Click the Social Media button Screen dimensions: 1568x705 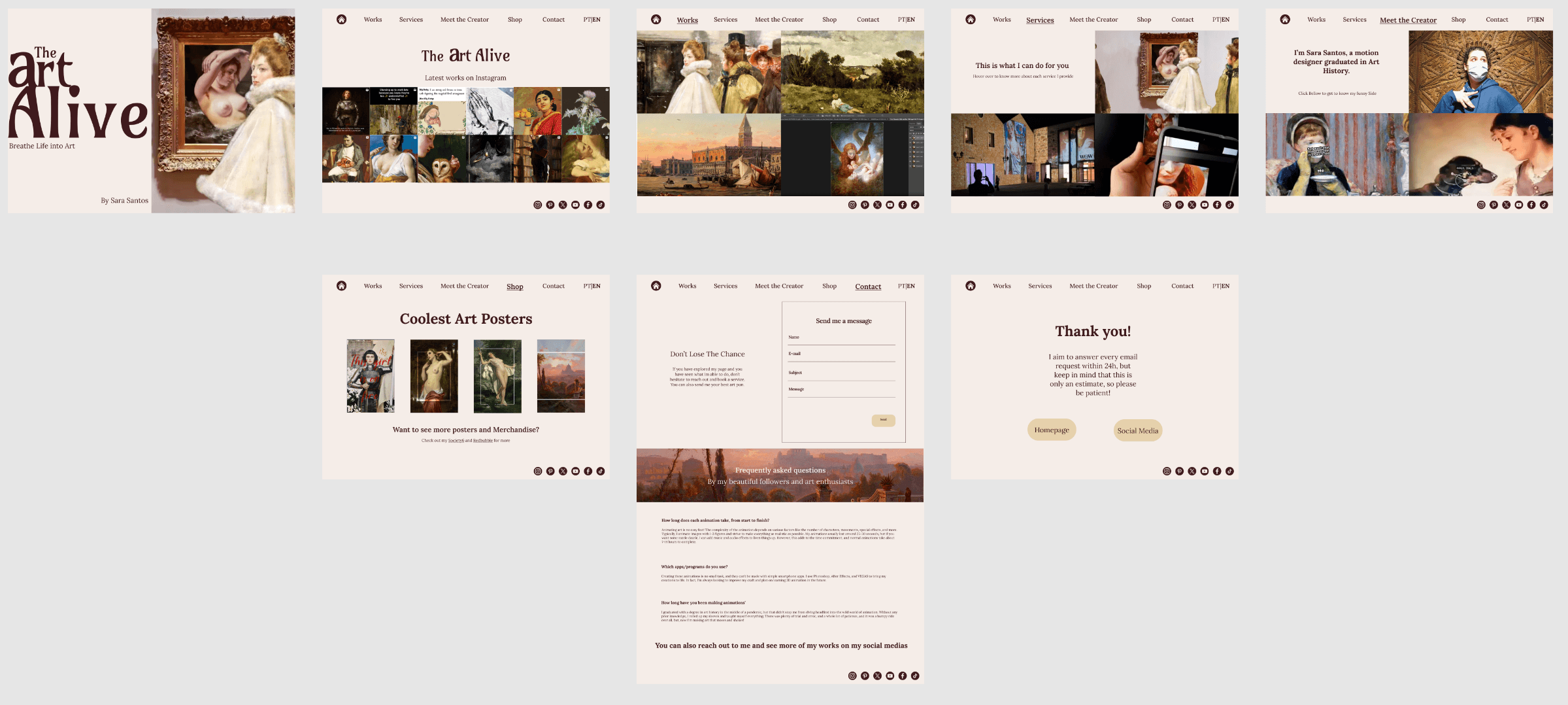[1138, 430]
